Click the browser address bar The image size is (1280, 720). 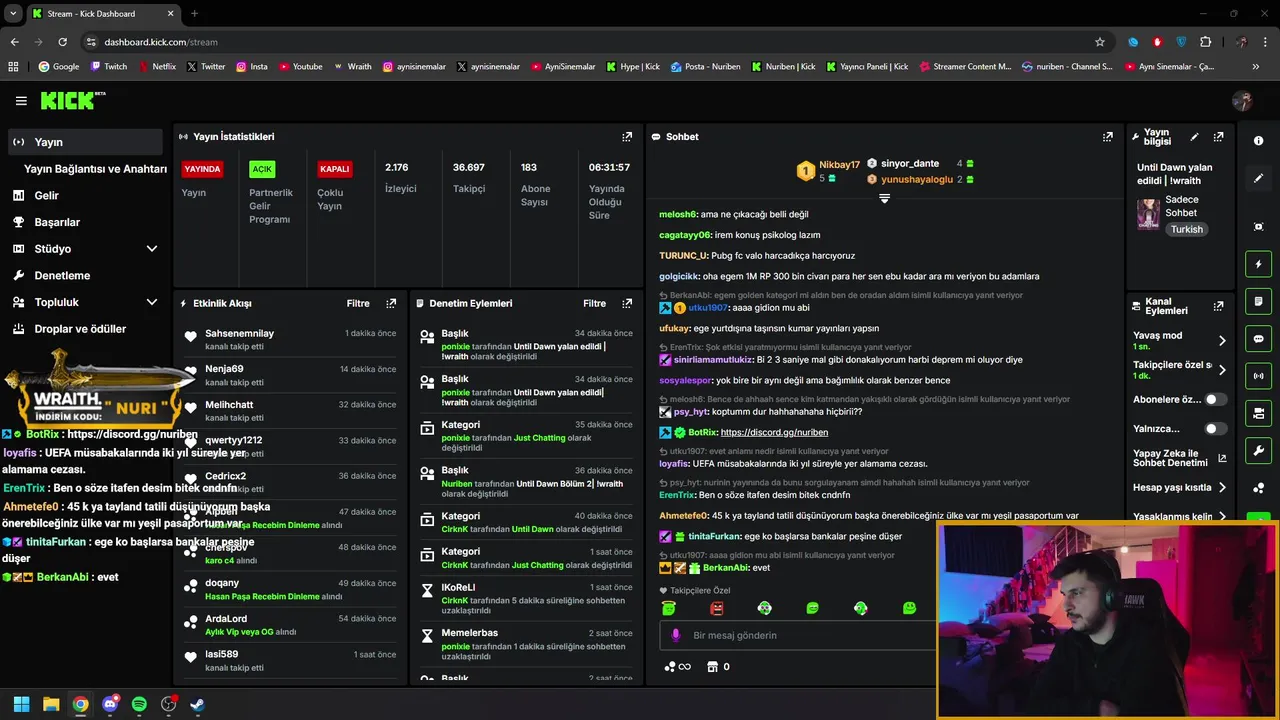pyautogui.click(x=590, y=42)
